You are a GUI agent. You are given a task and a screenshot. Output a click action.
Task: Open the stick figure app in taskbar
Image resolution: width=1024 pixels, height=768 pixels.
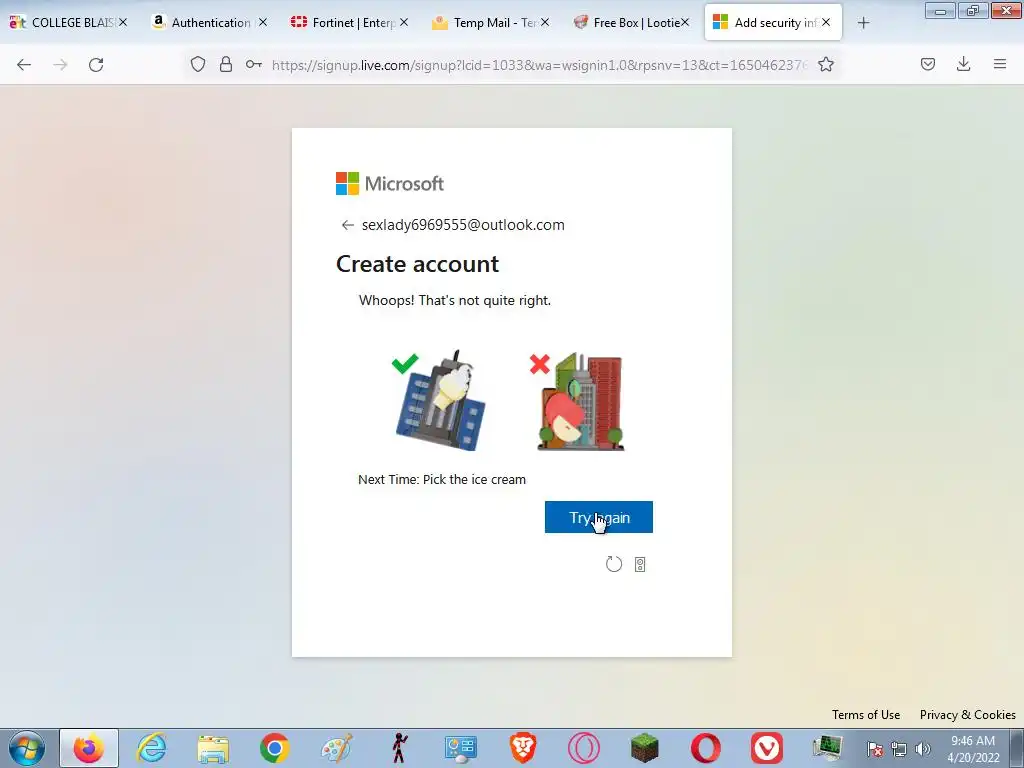click(399, 748)
